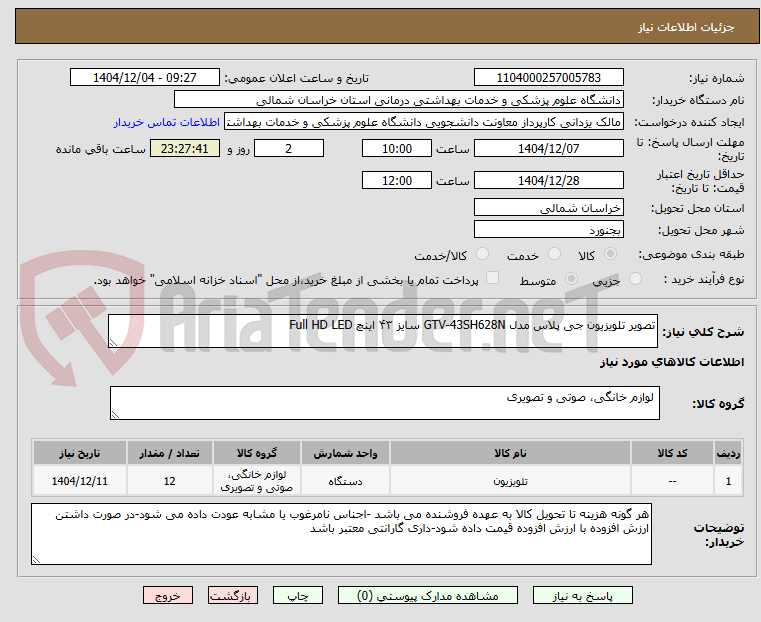Click the request creator field مالک یزدانی
Viewport: 761px width, 622px height.
[423, 122]
